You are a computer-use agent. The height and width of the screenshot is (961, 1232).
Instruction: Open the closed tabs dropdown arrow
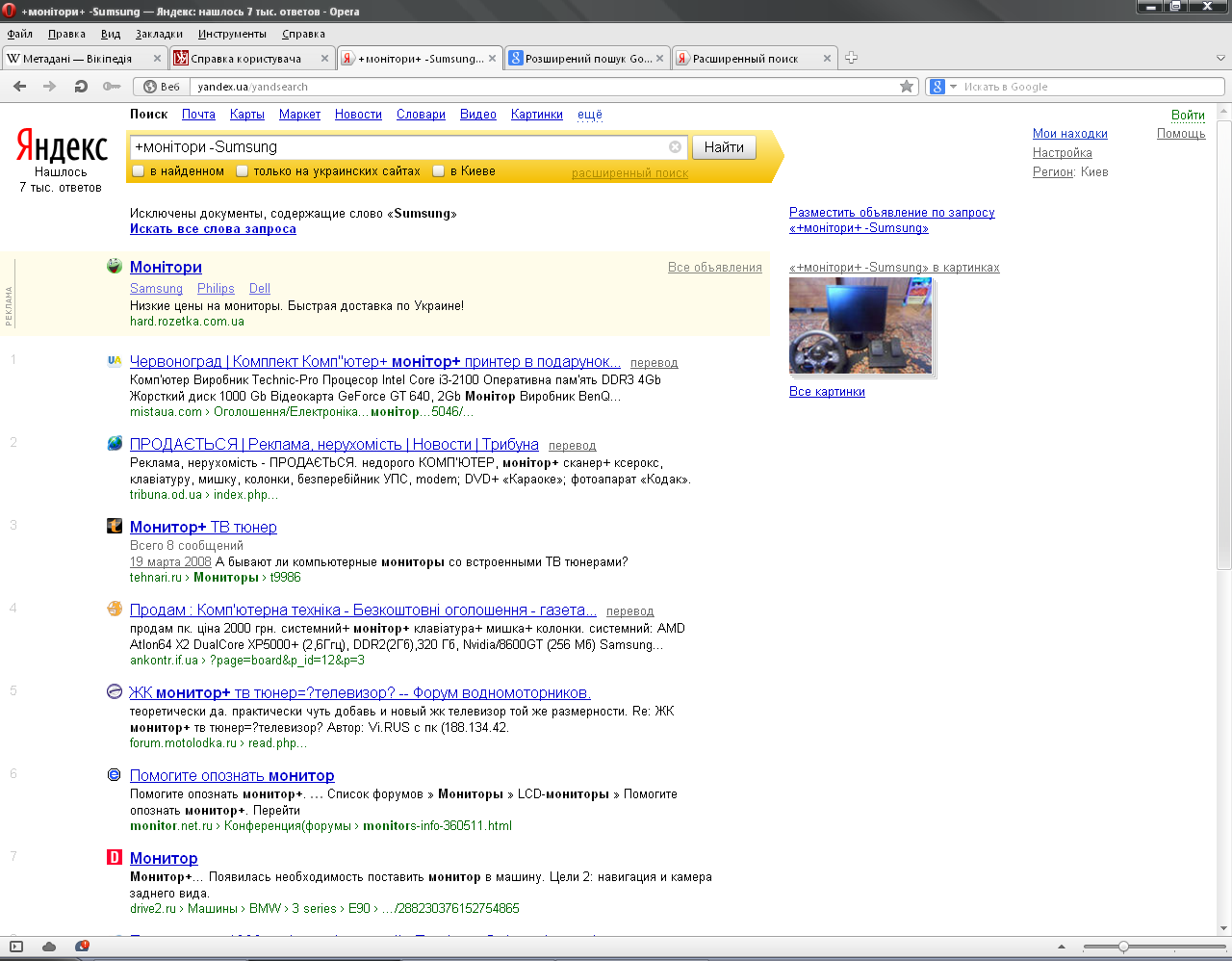(x=1220, y=59)
